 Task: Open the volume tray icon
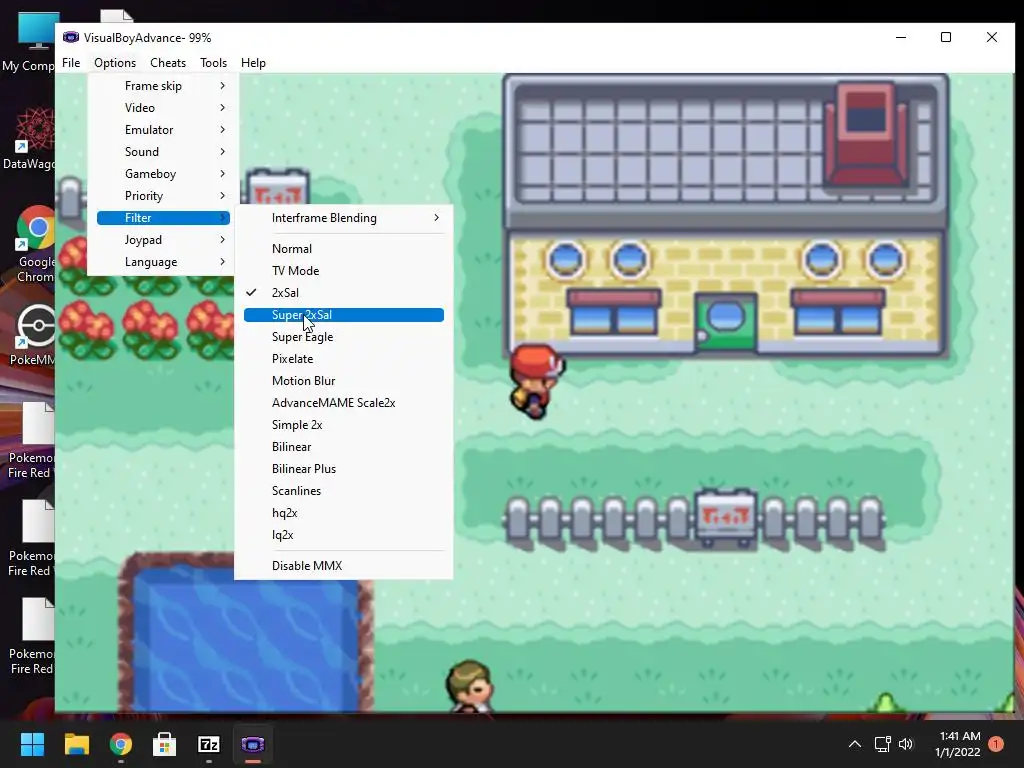(906, 744)
